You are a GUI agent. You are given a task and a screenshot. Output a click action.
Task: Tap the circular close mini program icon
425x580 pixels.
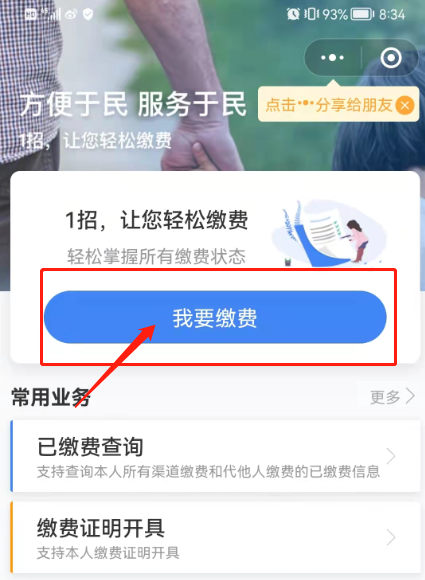pos(391,58)
